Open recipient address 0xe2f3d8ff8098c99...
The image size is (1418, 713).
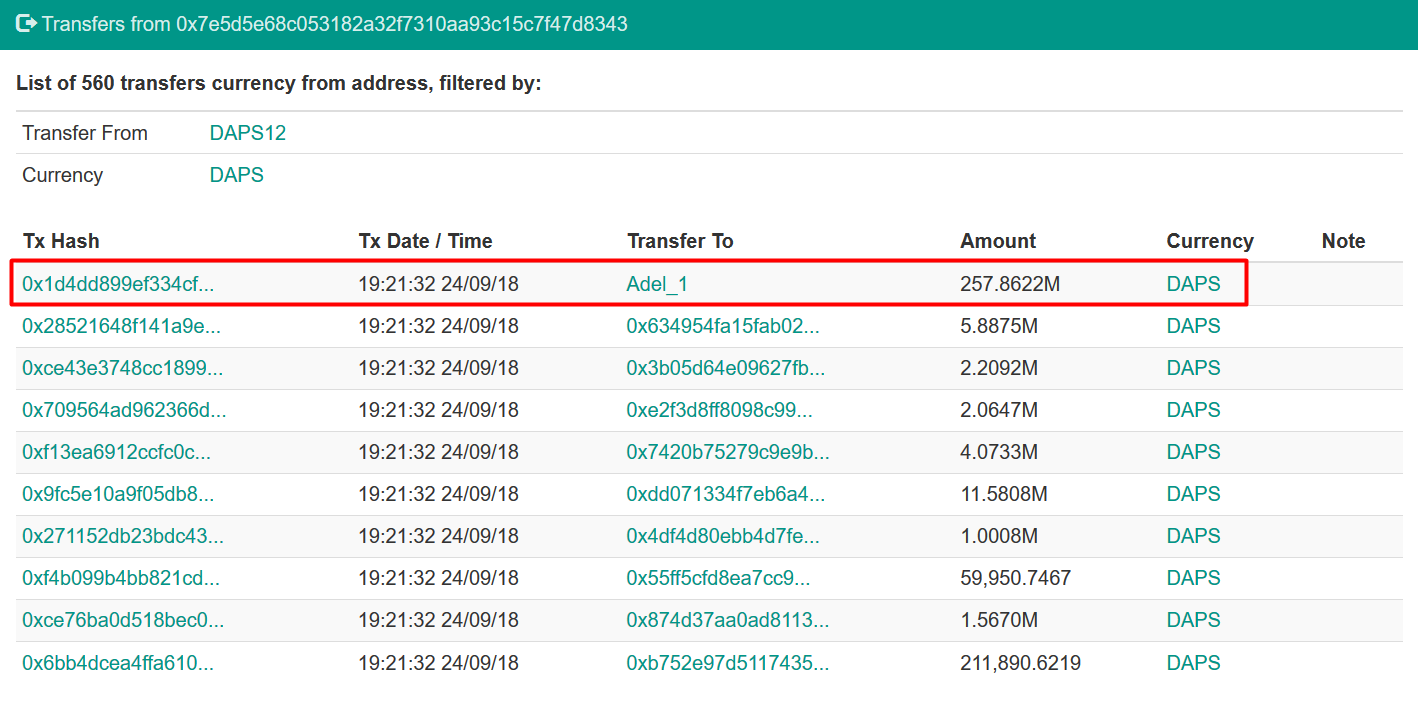point(720,410)
